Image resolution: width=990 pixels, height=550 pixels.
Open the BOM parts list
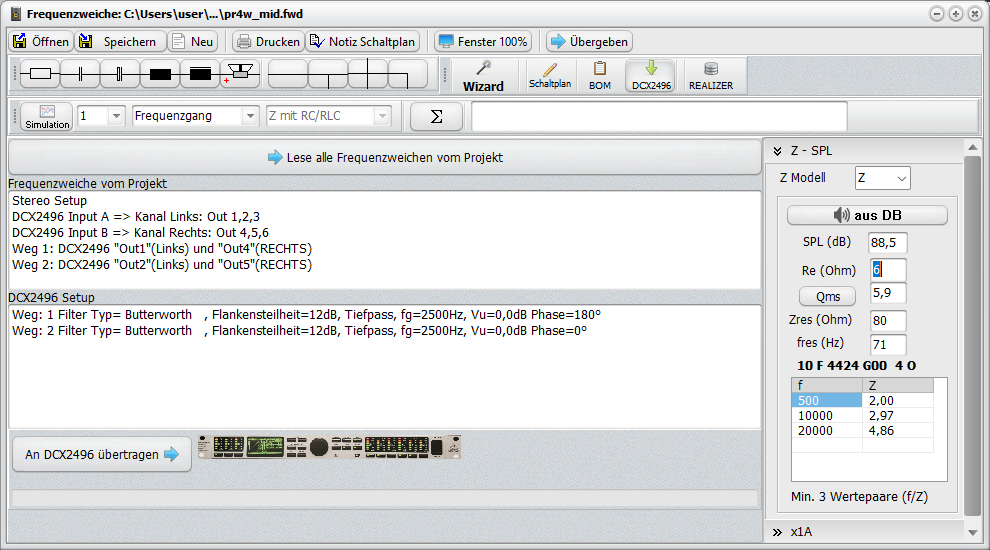[600, 76]
